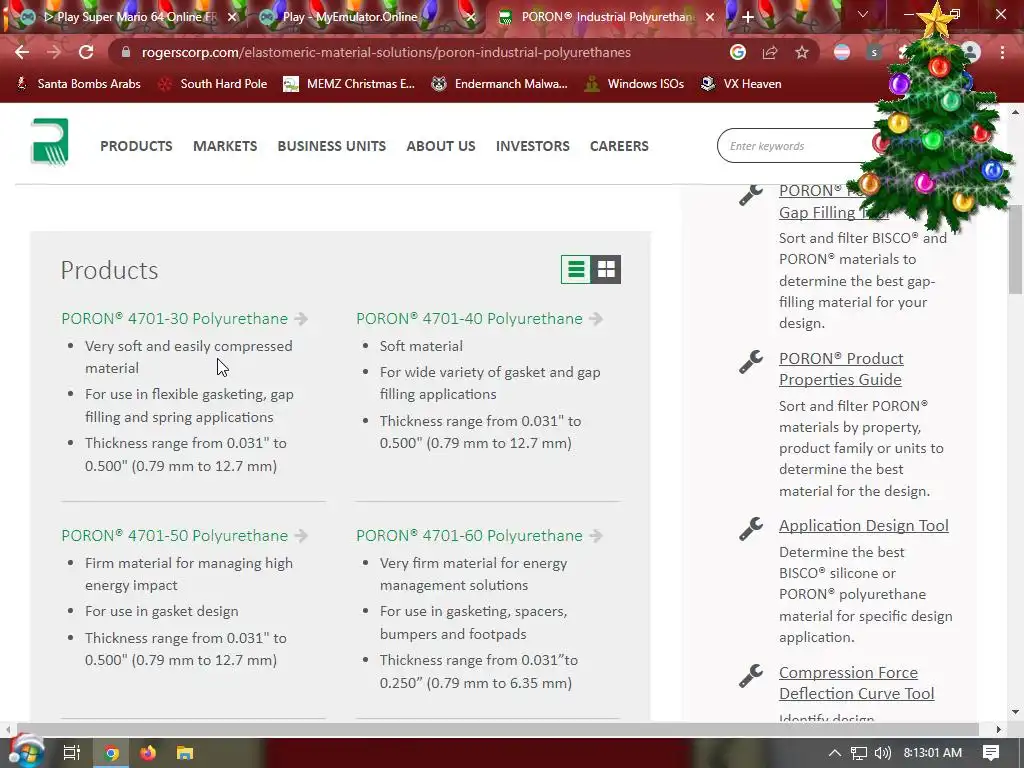This screenshot has height=768, width=1024.
Task: Click the site lock icon in address bar
Action: point(125,52)
